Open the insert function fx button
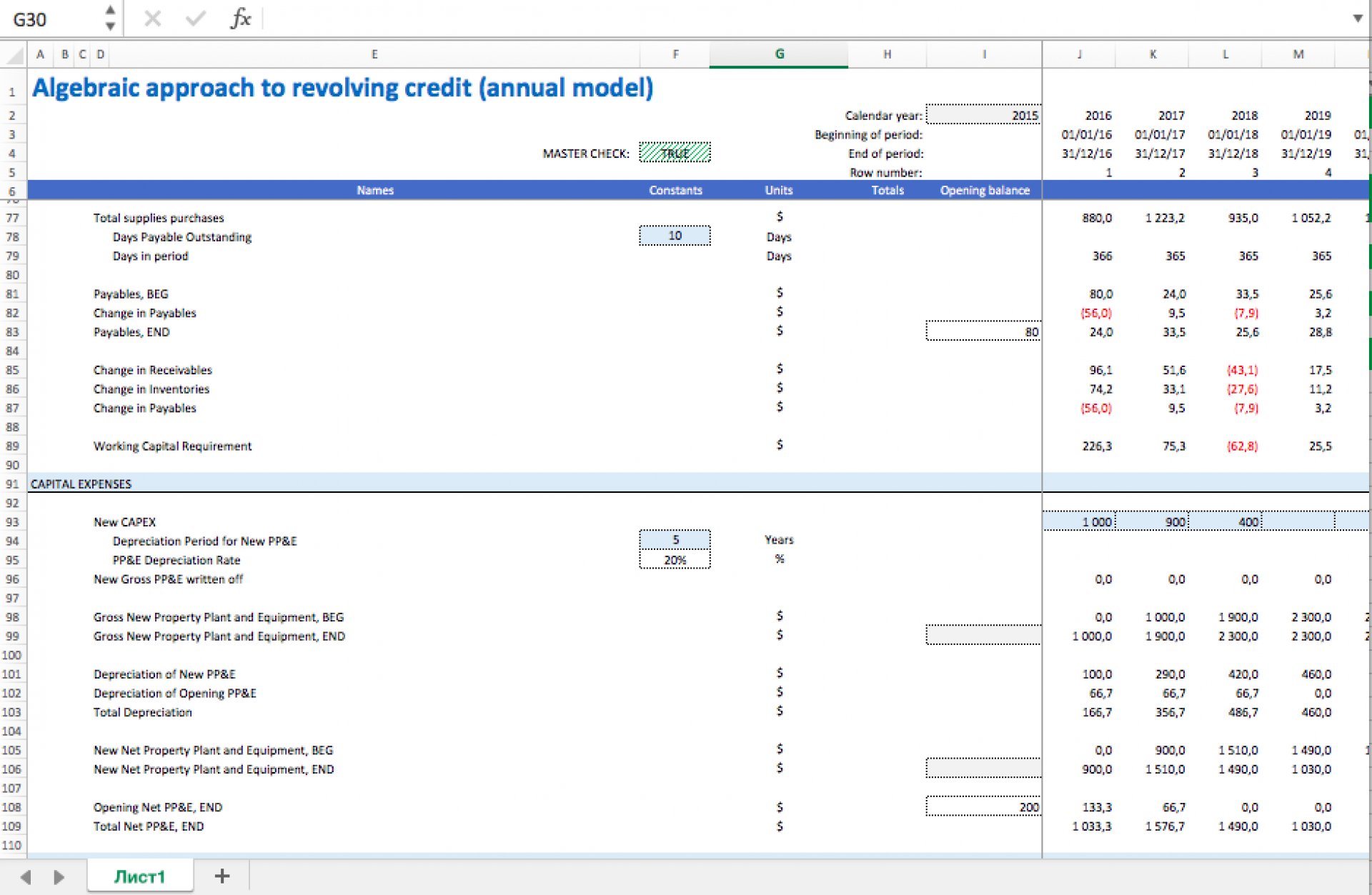This screenshot has height=895, width=1372. 241,19
